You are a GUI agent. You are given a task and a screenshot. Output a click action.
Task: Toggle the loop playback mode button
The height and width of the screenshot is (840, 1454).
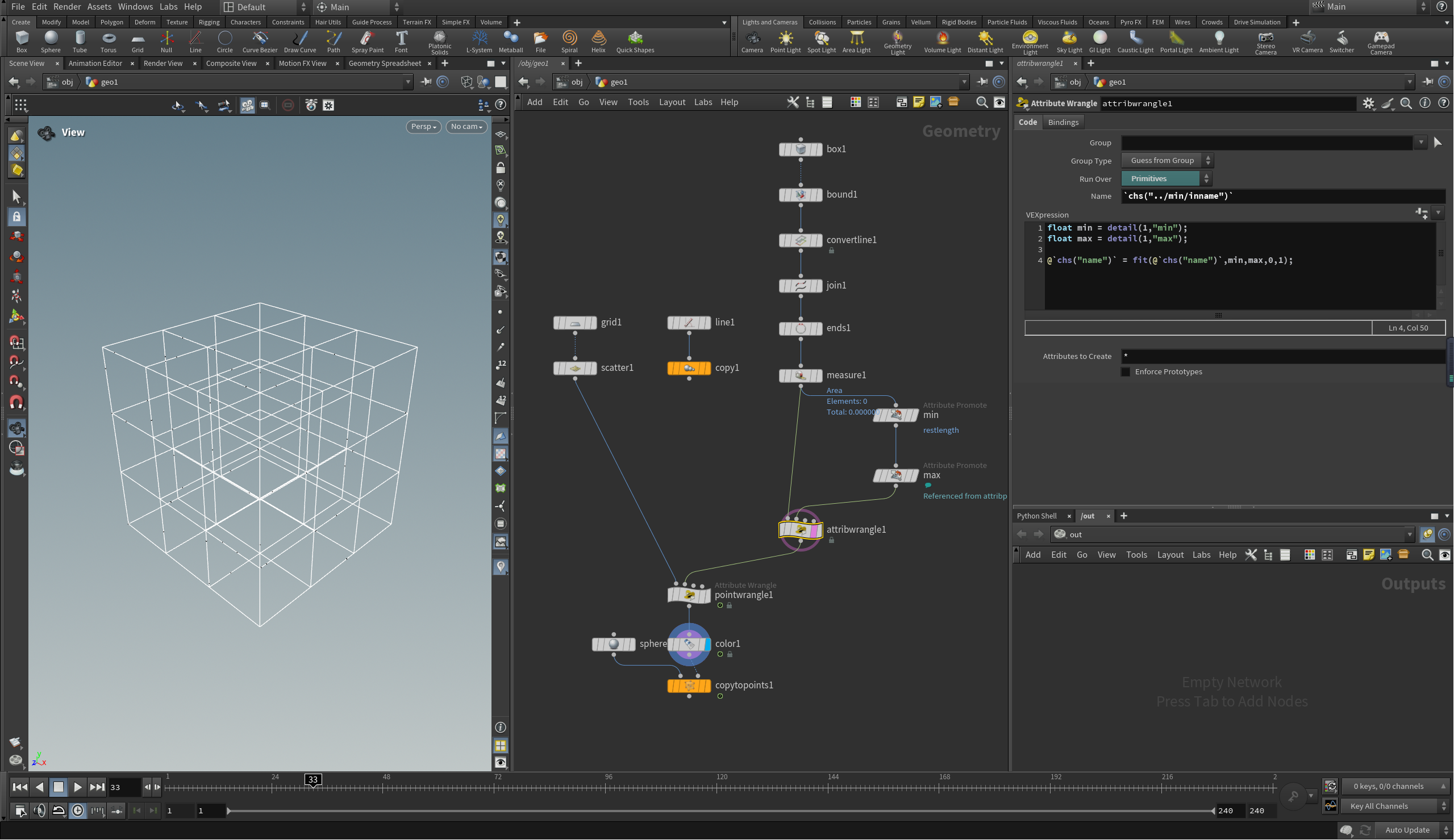[x=59, y=810]
